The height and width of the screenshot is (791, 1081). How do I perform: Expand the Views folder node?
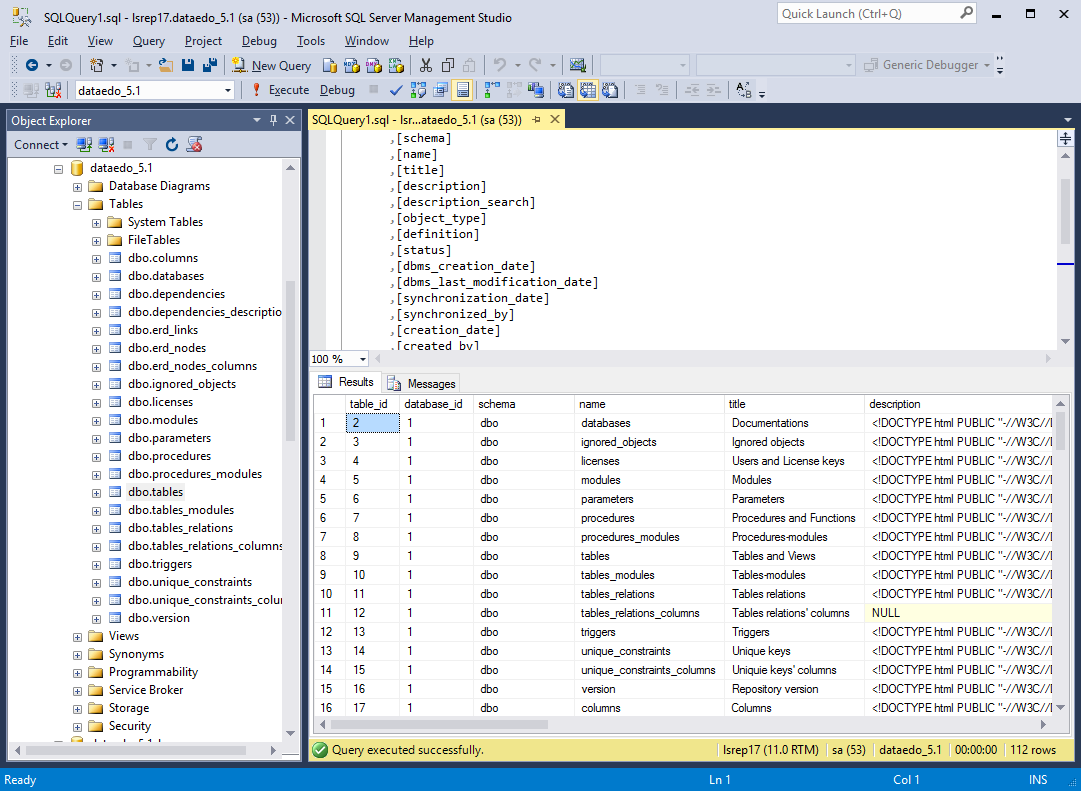pos(78,636)
